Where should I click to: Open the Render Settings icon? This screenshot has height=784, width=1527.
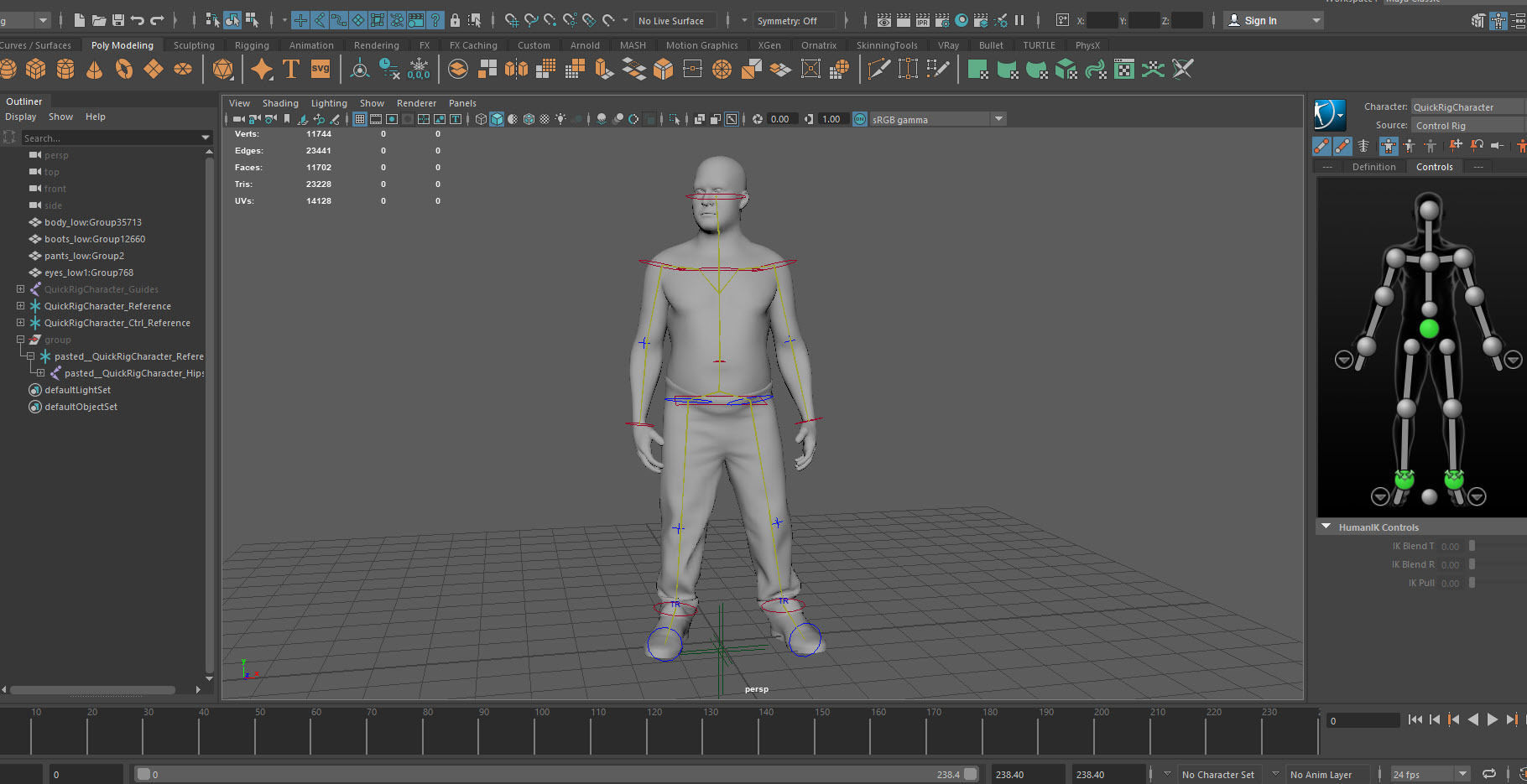tap(942, 20)
